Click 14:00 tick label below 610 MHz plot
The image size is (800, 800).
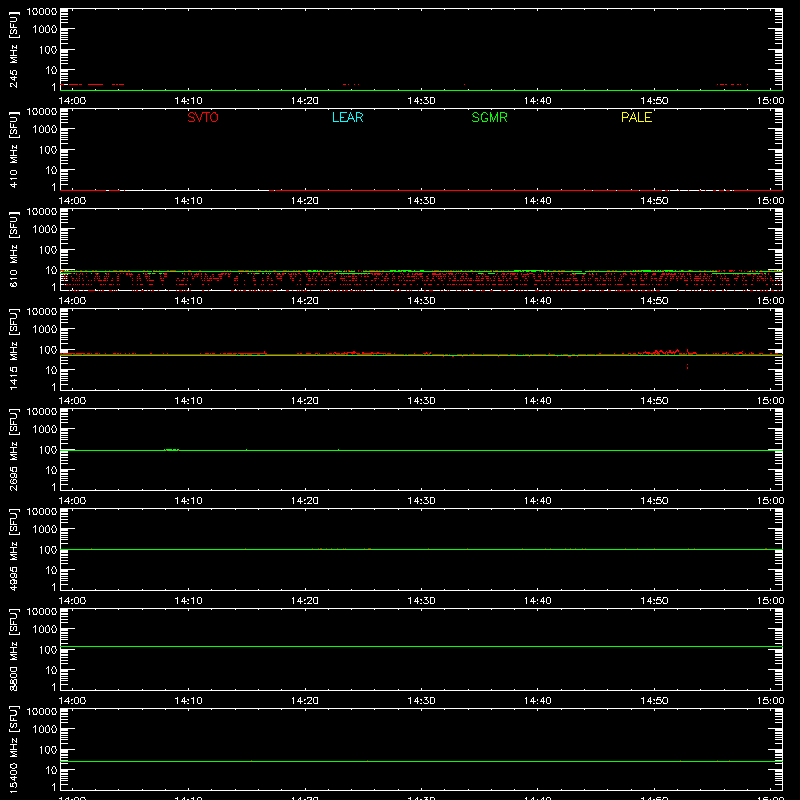72,301
